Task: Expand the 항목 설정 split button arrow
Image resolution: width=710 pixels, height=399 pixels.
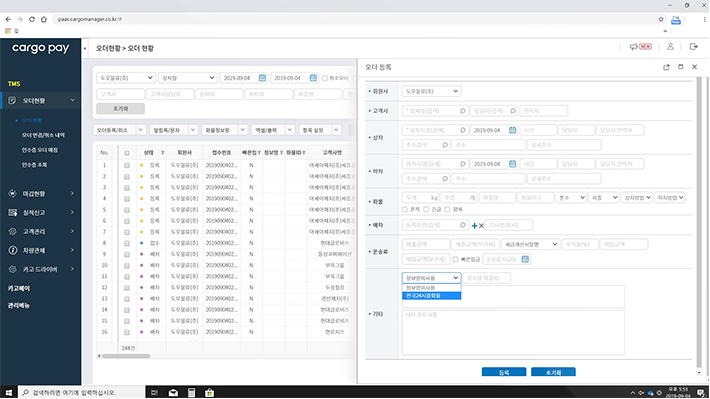Action: coord(336,130)
